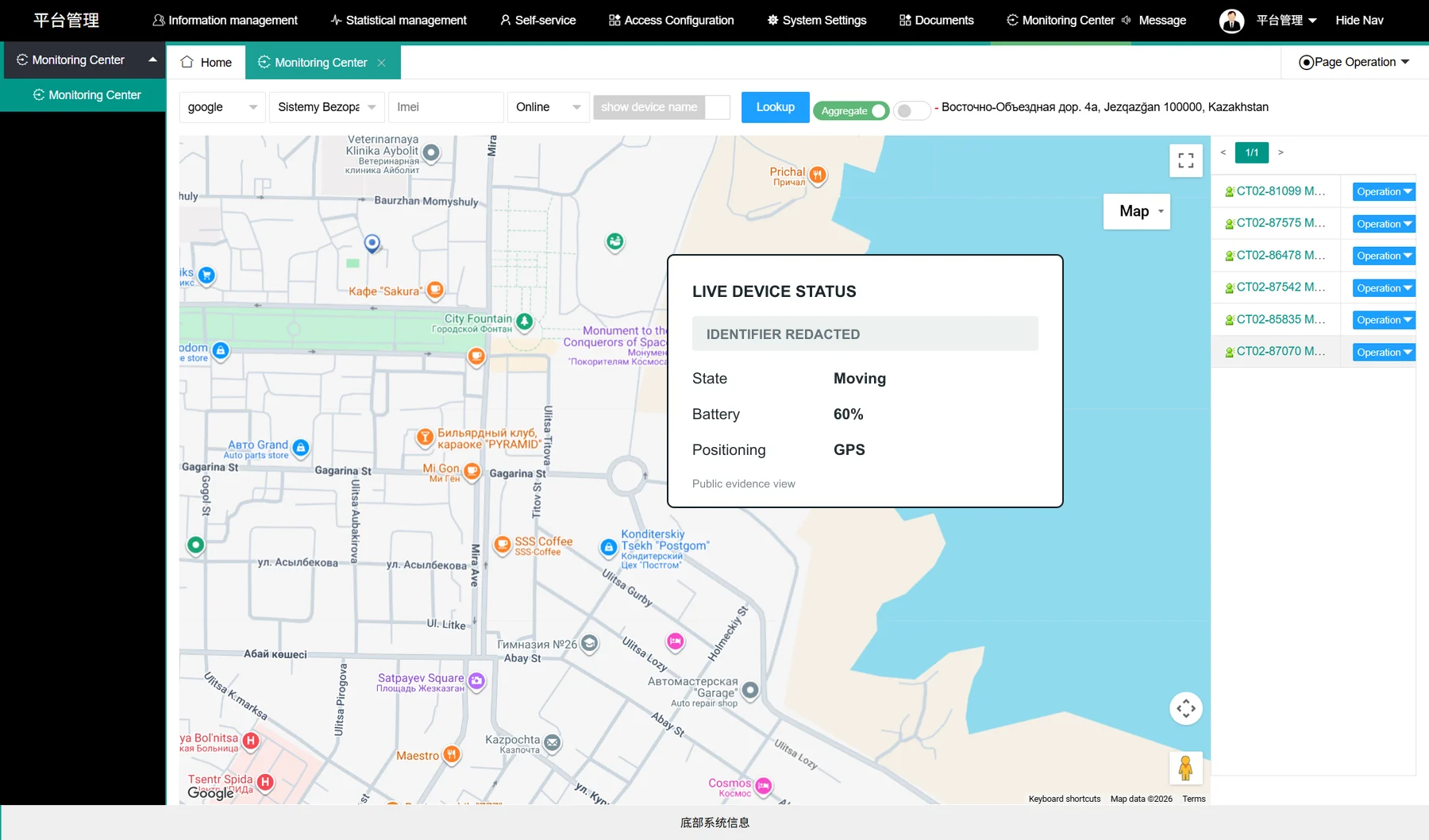
Task: Toggle the show device name switch
Action: pos(661,107)
